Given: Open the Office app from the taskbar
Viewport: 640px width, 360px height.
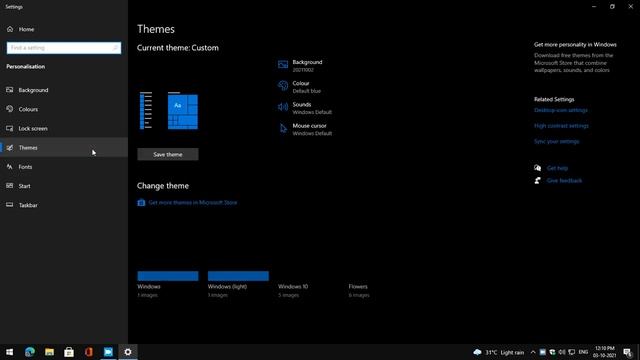Looking at the screenshot, I should [x=89, y=352].
